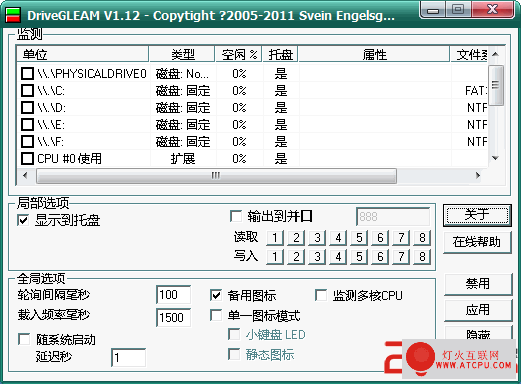The image size is (521, 384).
Task: Click the 关于 button
Action: [477, 215]
